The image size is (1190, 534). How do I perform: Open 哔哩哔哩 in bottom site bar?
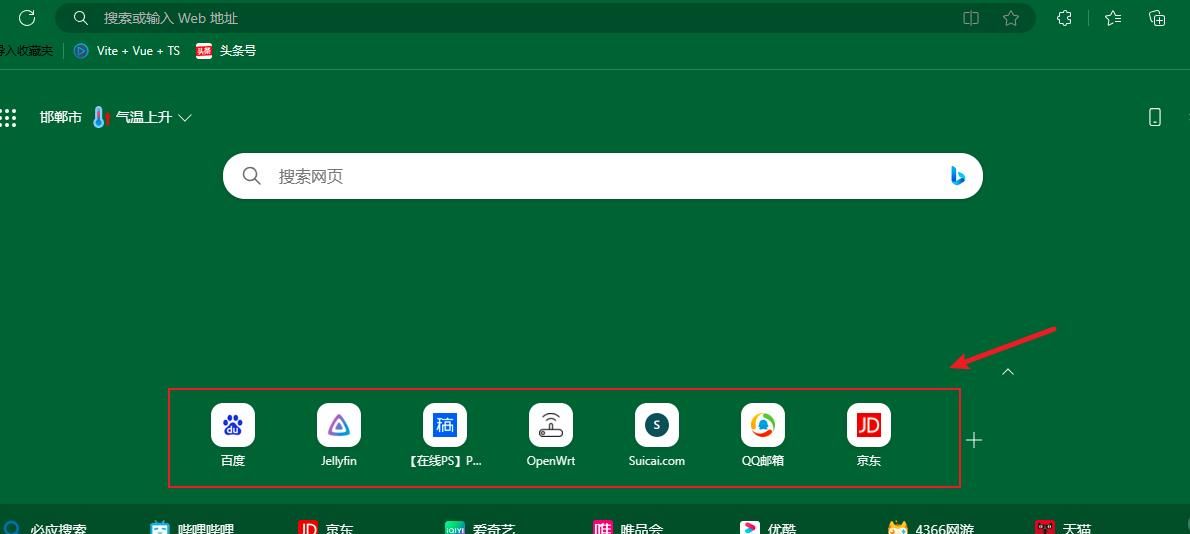192,528
